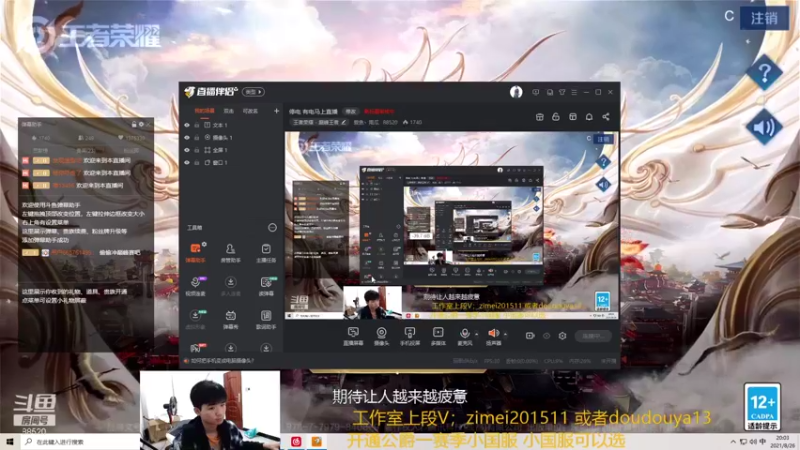Screen dimensions: 800x450
Task: Click the stream preview canvas thumbnail
Action: coord(451,225)
